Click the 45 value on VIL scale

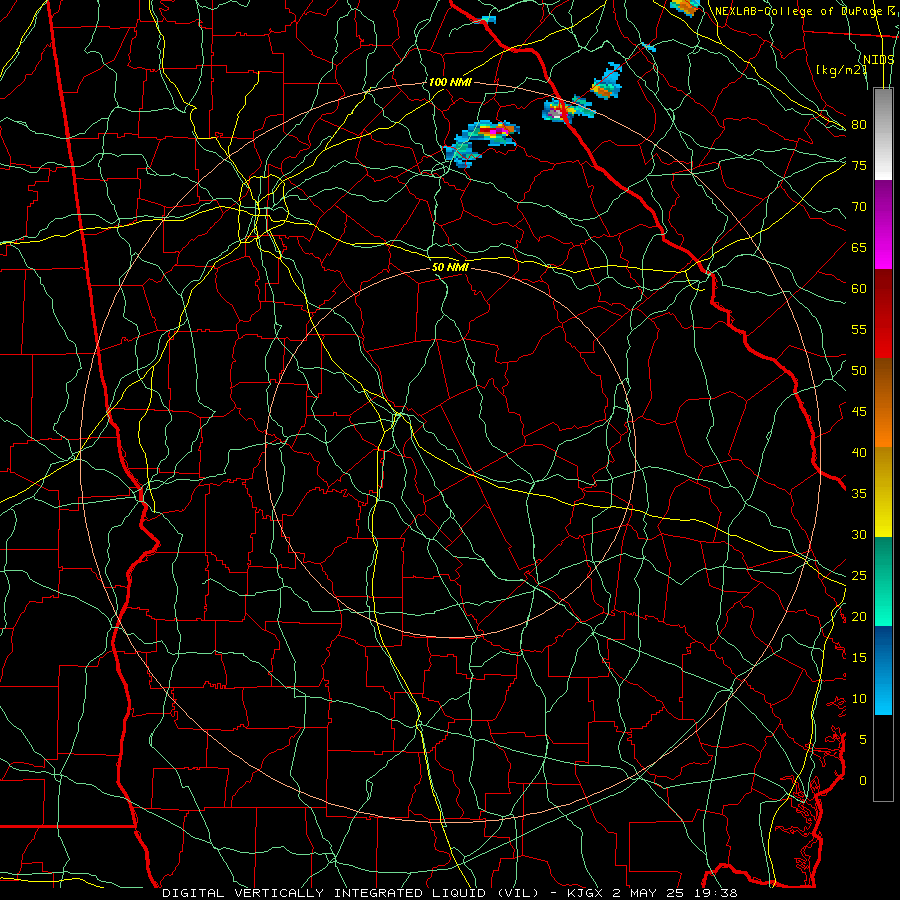pyautogui.click(x=859, y=412)
